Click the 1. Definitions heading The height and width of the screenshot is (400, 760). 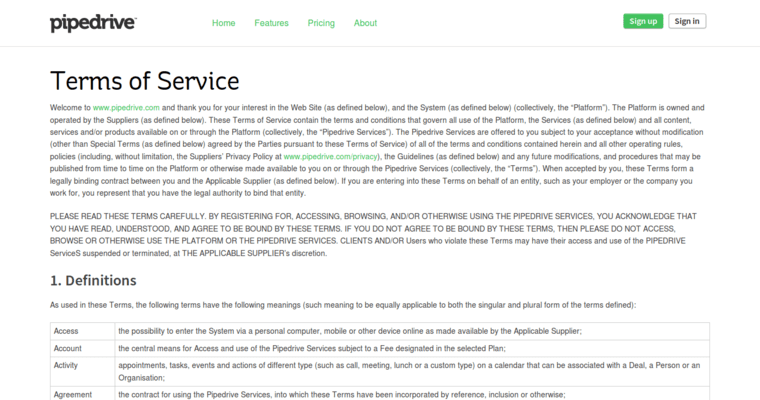click(93, 280)
